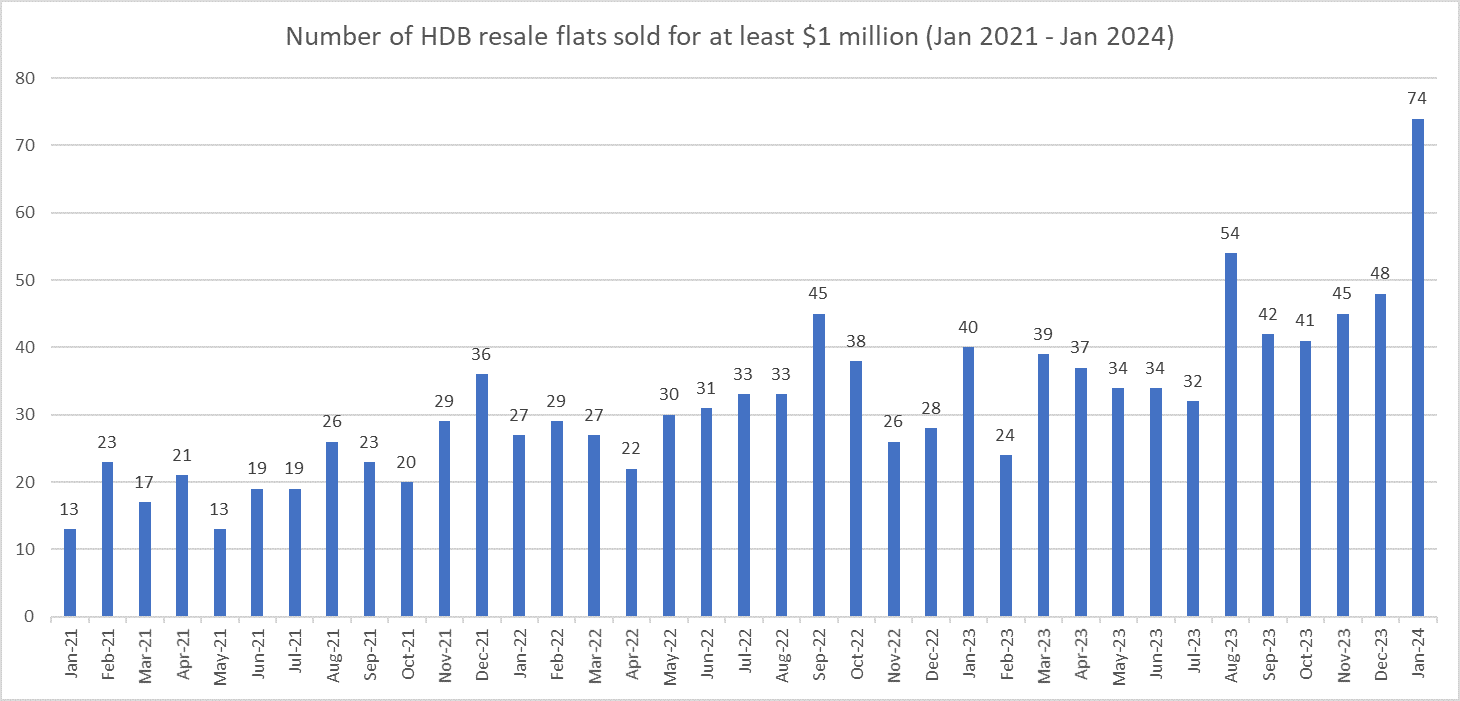Select the Jan-23 bar

(x=968, y=482)
